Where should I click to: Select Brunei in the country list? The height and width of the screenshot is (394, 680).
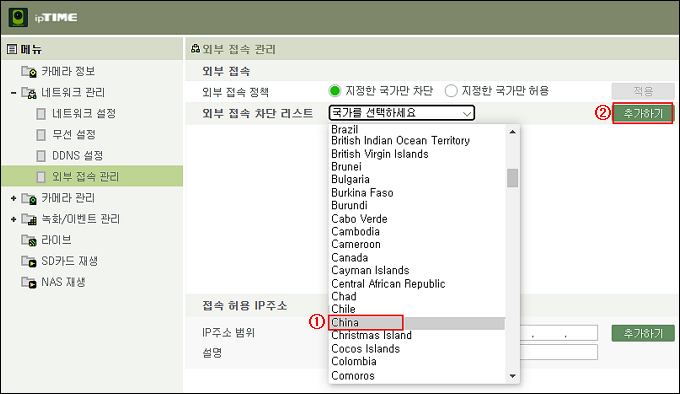(346, 167)
